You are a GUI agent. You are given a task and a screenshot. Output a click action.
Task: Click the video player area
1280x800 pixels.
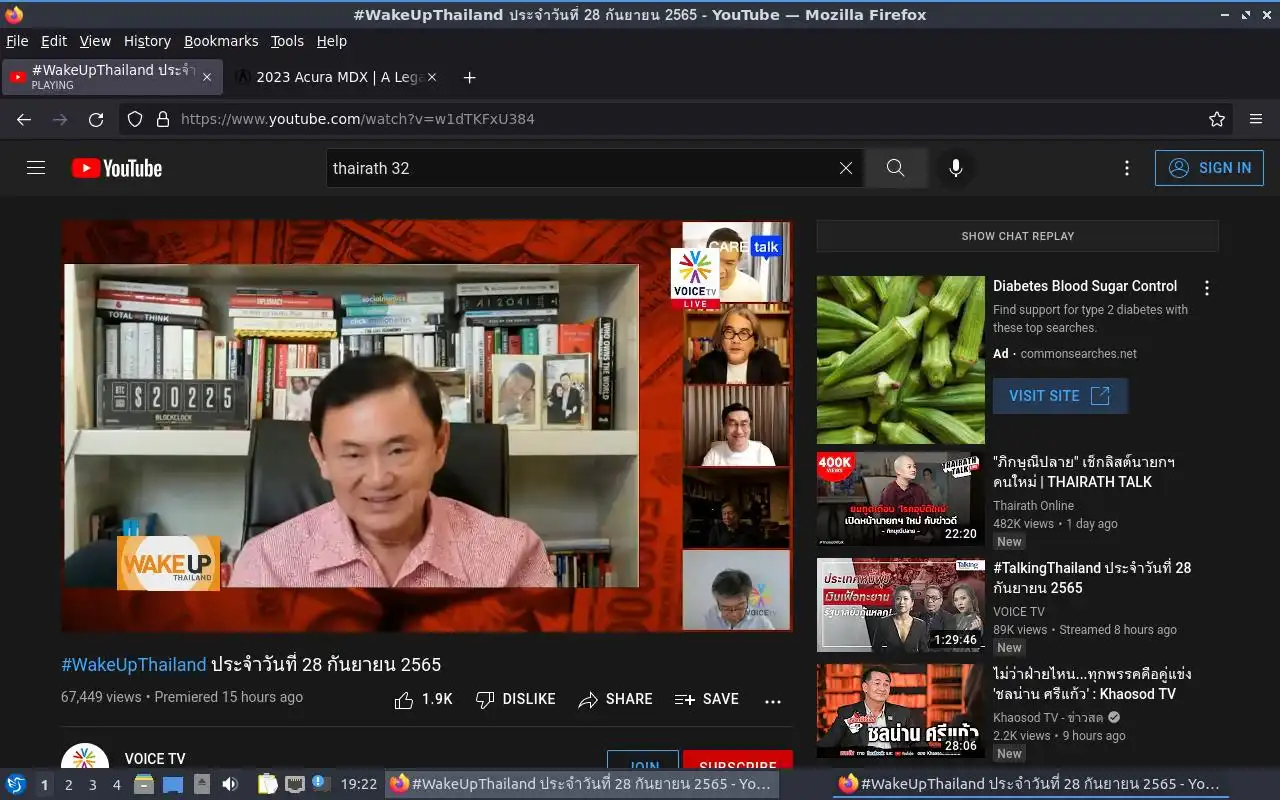427,426
